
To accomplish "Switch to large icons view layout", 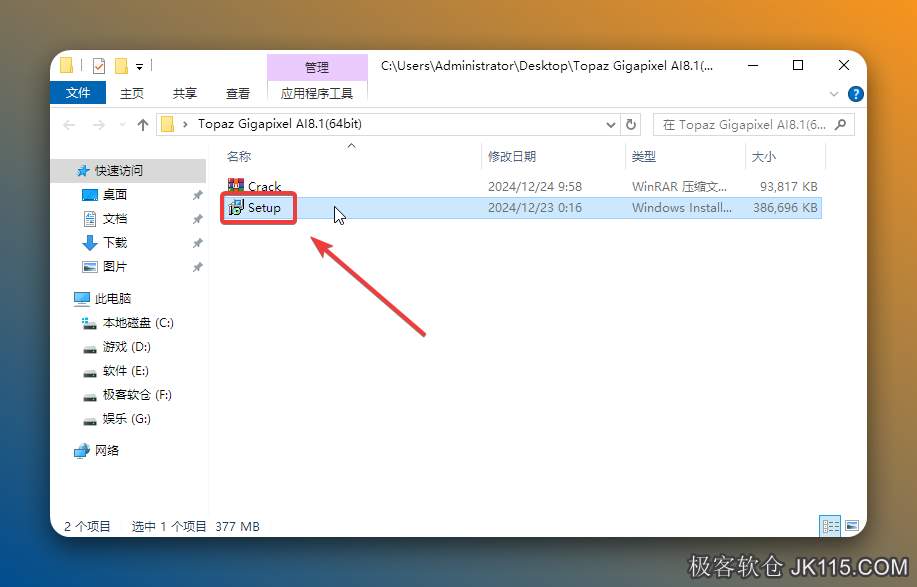I will point(852,526).
